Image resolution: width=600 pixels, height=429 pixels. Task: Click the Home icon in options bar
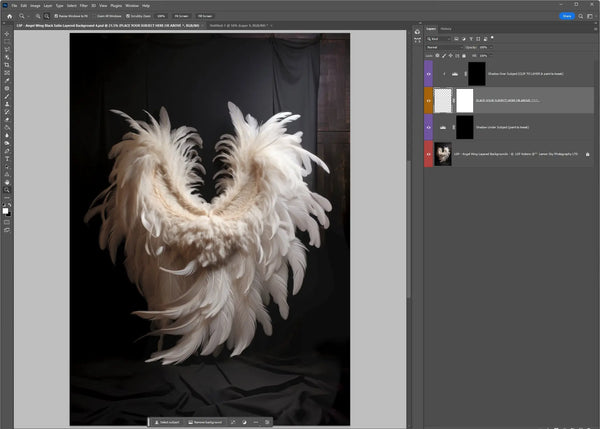[7, 16]
